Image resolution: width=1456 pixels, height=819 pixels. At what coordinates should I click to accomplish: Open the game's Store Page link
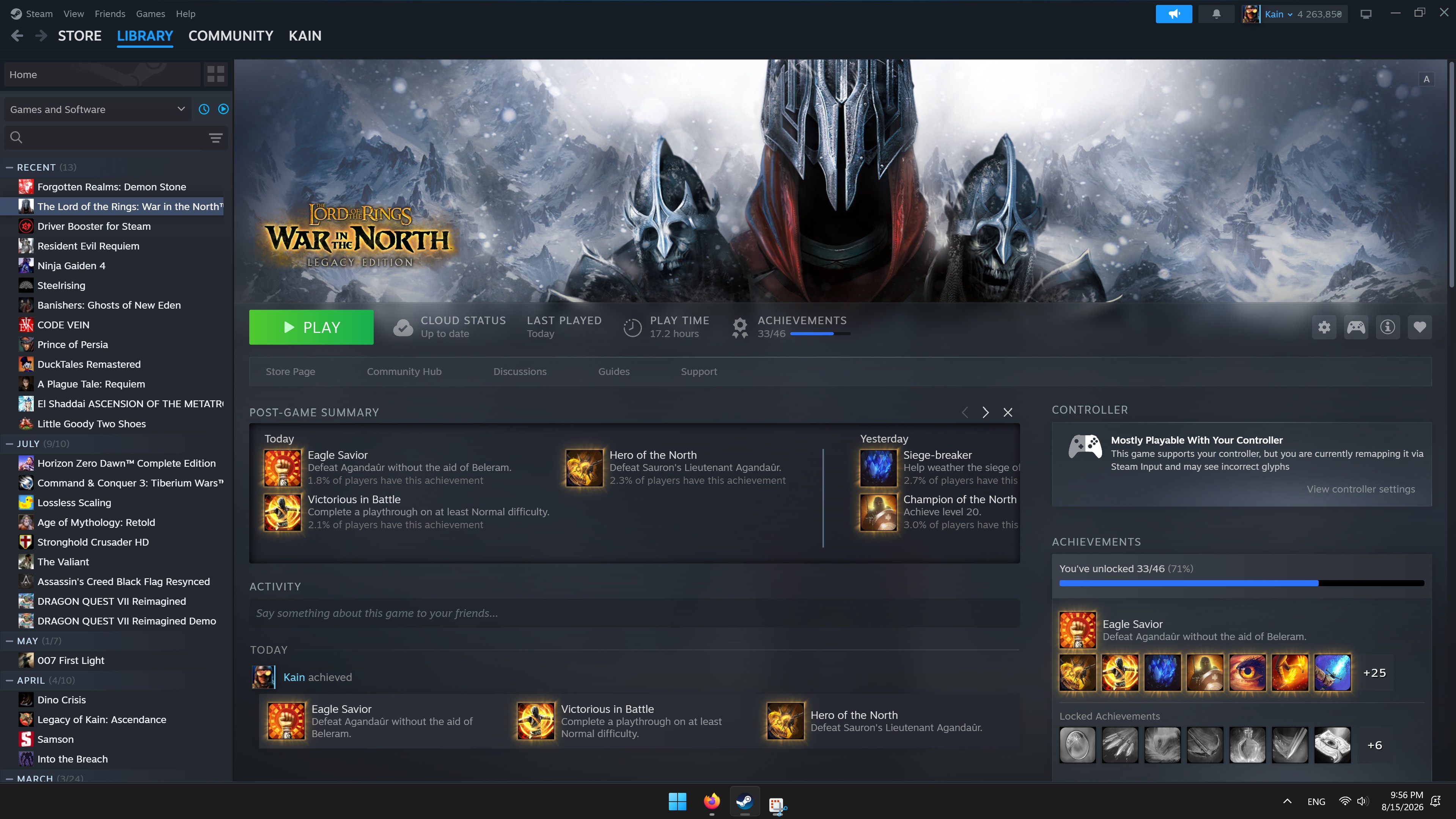tap(291, 372)
